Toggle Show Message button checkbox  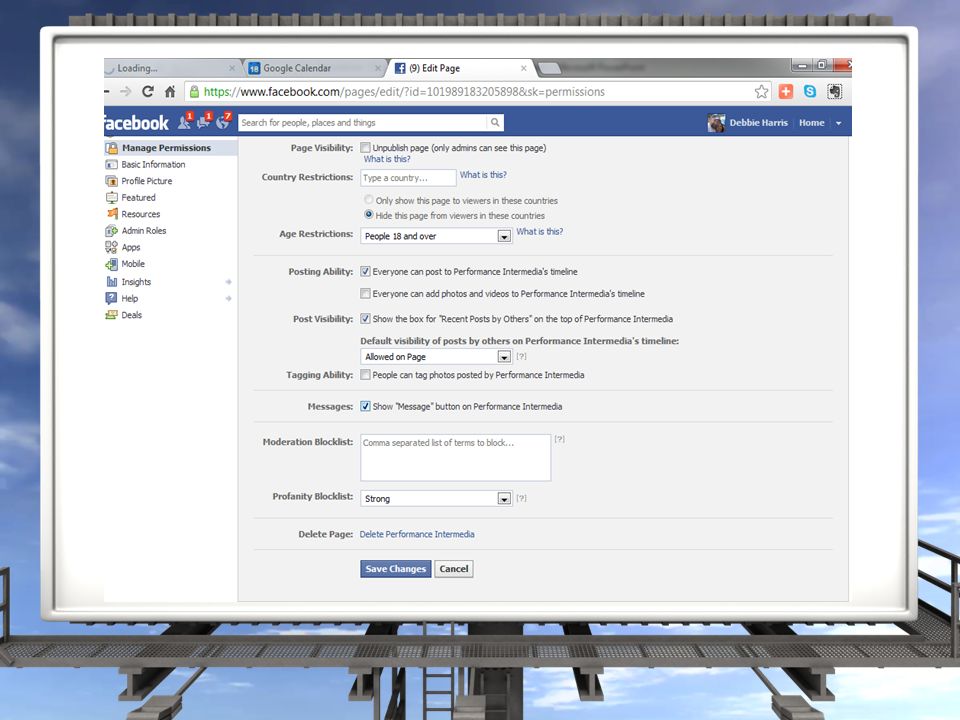click(x=366, y=406)
